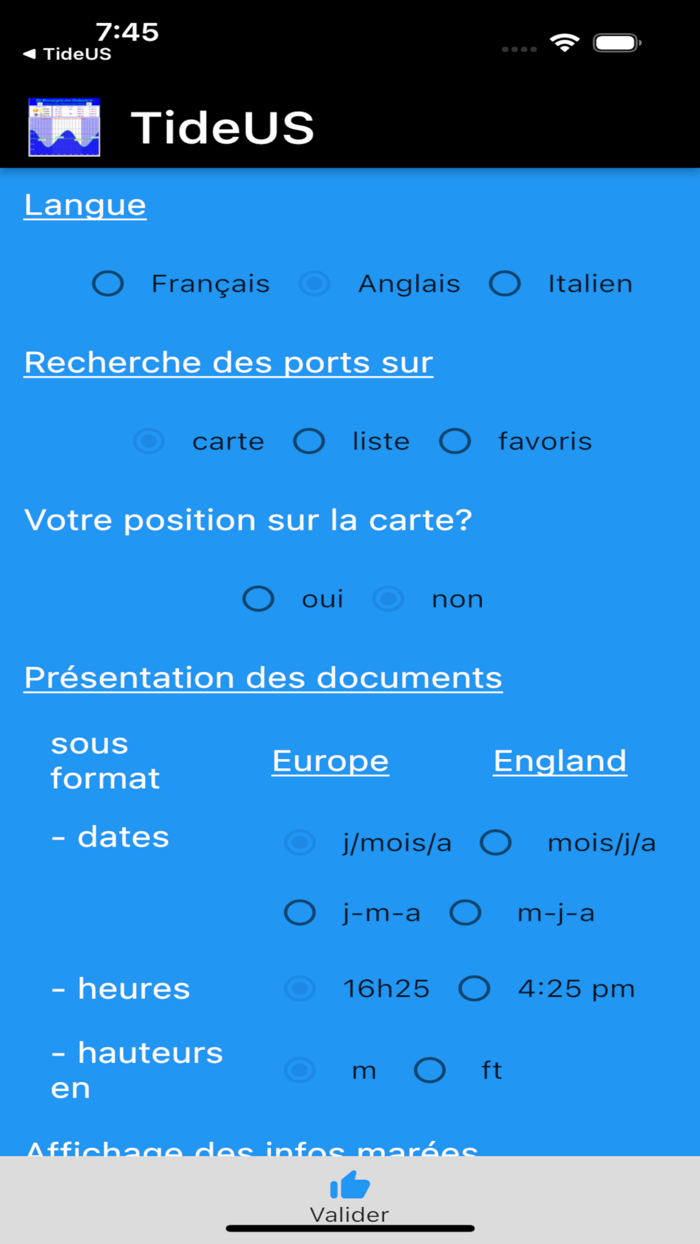
Task: Select favoris port search option
Action: coord(455,441)
